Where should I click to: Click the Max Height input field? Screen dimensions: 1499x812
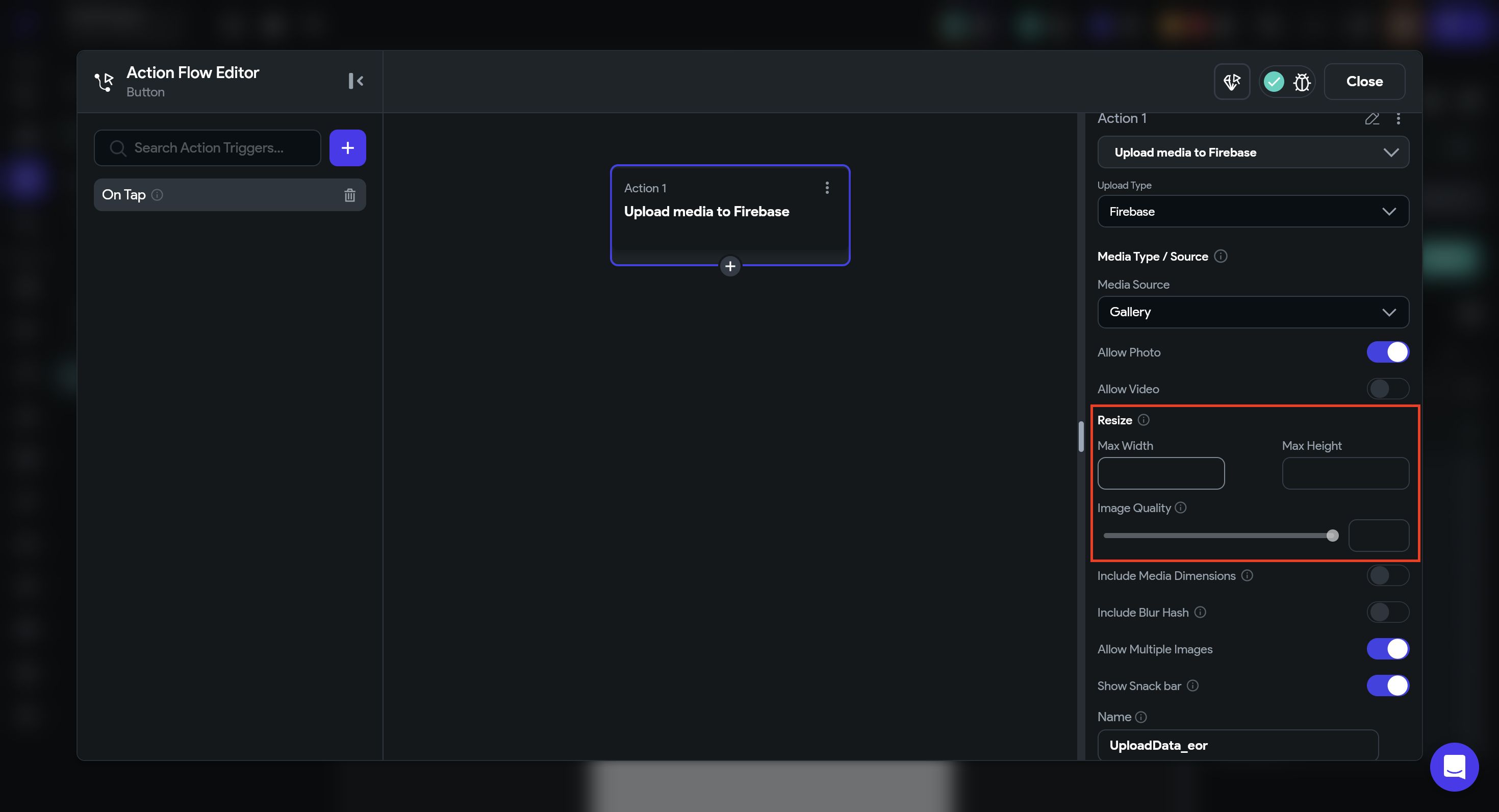point(1345,473)
